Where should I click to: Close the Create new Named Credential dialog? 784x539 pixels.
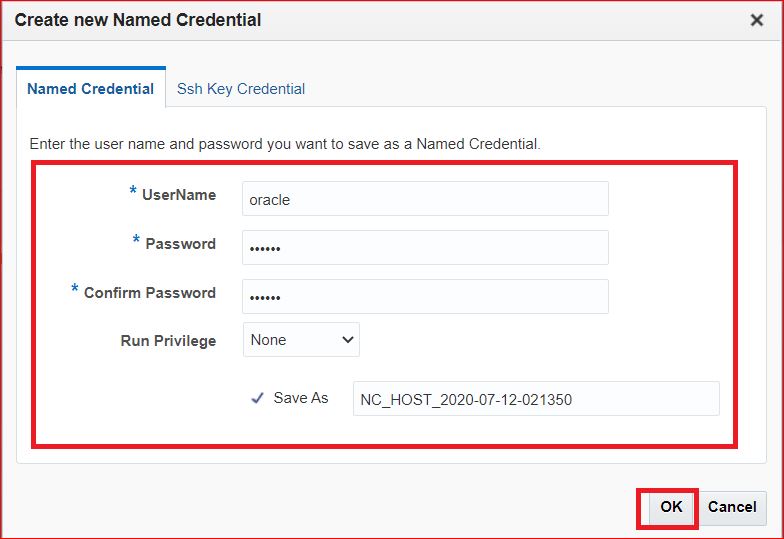(757, 20)
